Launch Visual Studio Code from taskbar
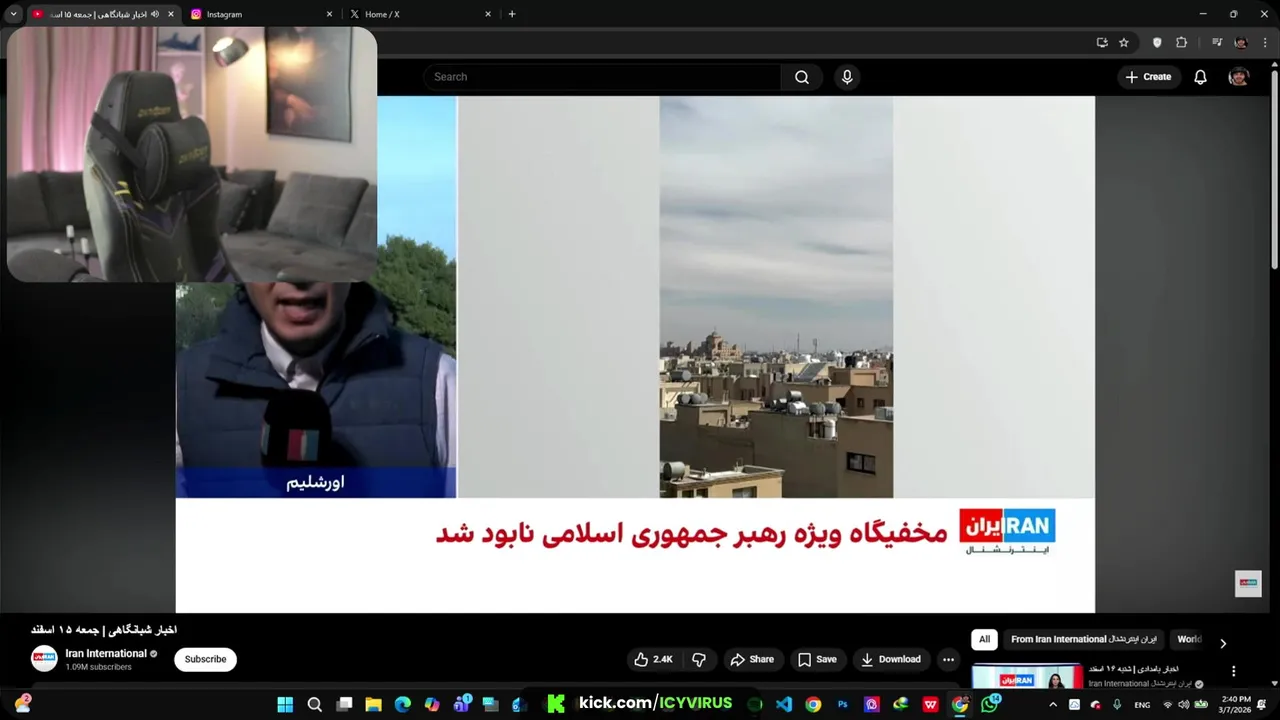This screenshot has height=720, width=1280. [784, 704]
